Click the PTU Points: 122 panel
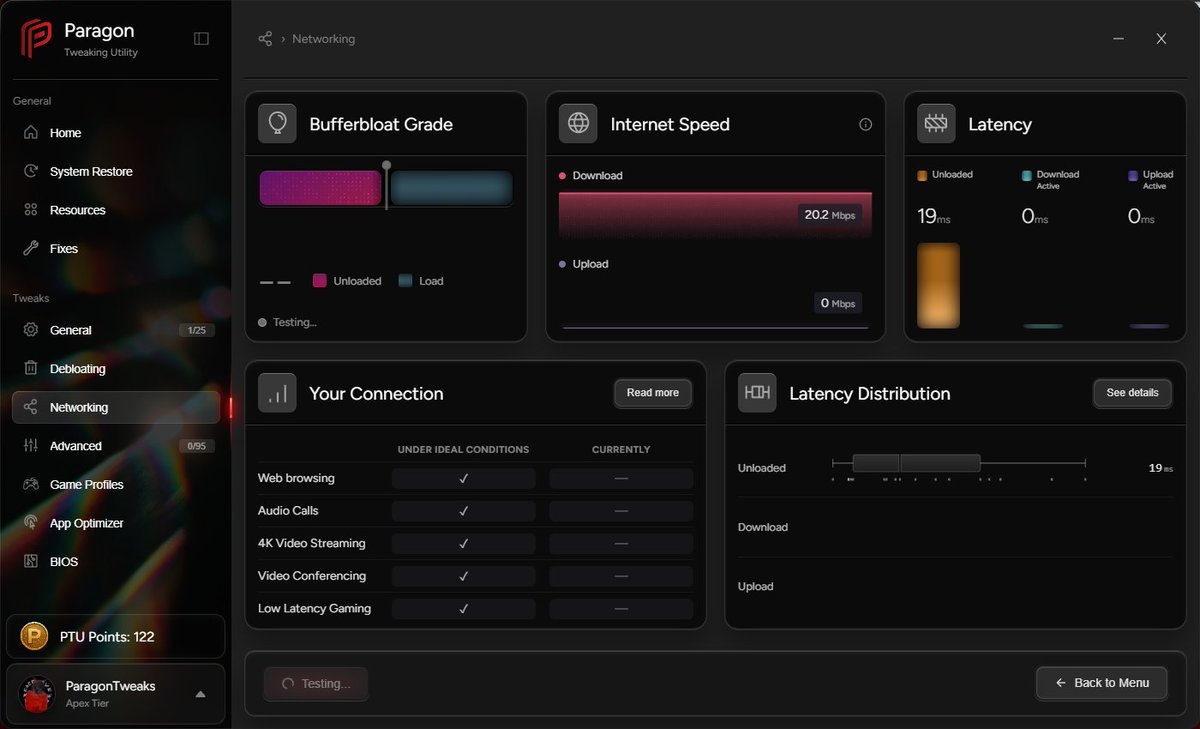 [x=116, y=636]
